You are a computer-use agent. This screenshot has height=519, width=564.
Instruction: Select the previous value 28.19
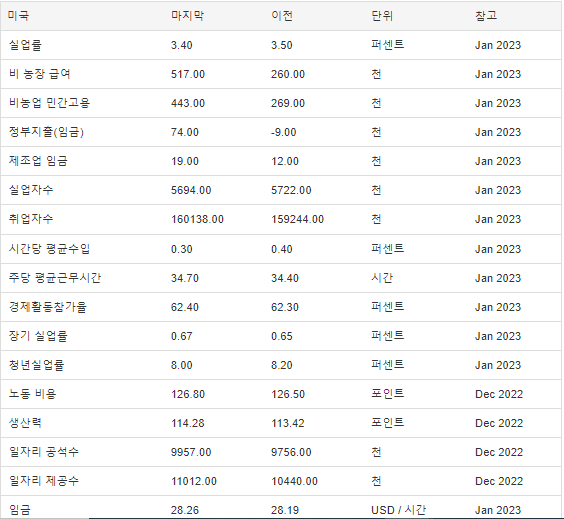pyautogui.click(x=285, y=510)
